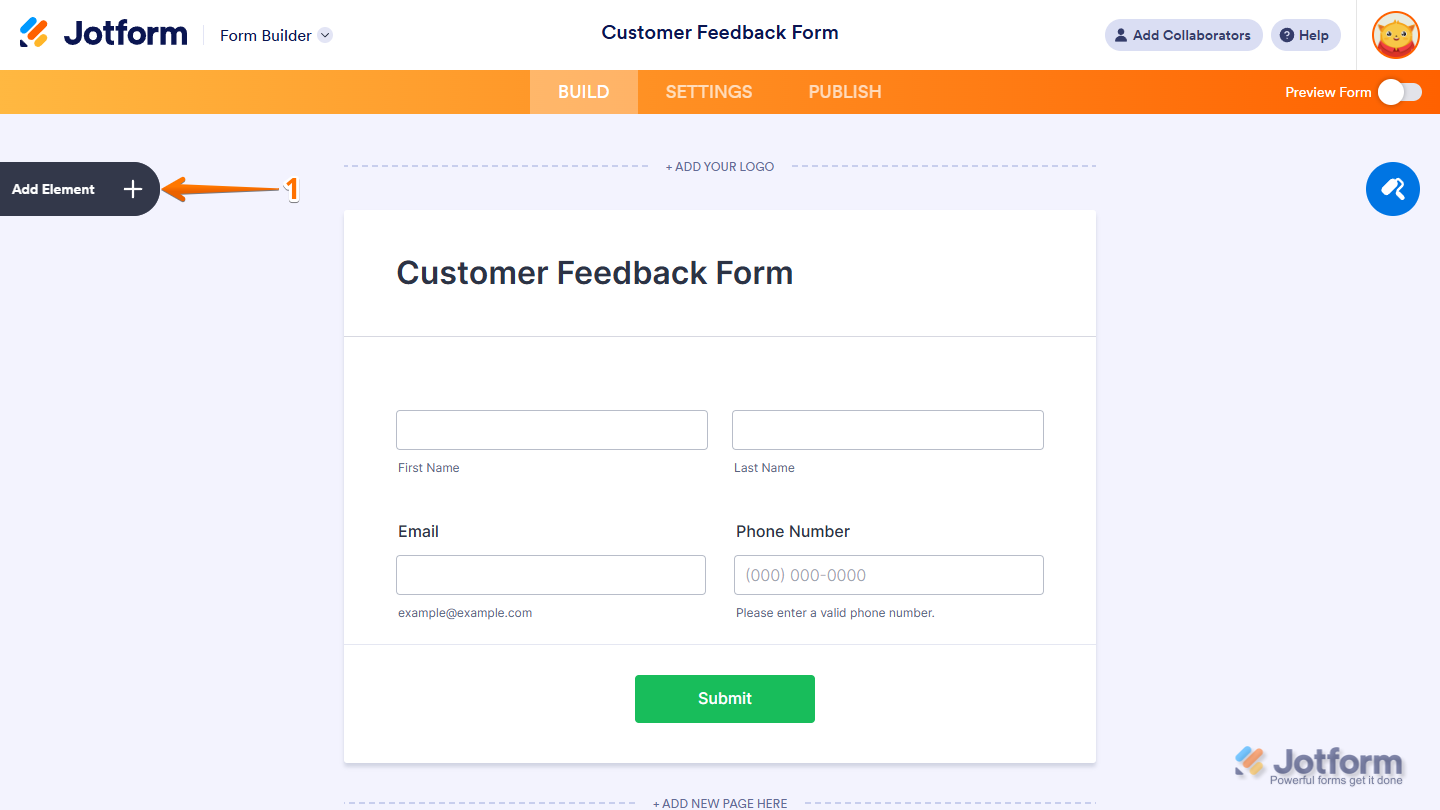Click the Email input field

pyautogui.click(x=551, y=575)
